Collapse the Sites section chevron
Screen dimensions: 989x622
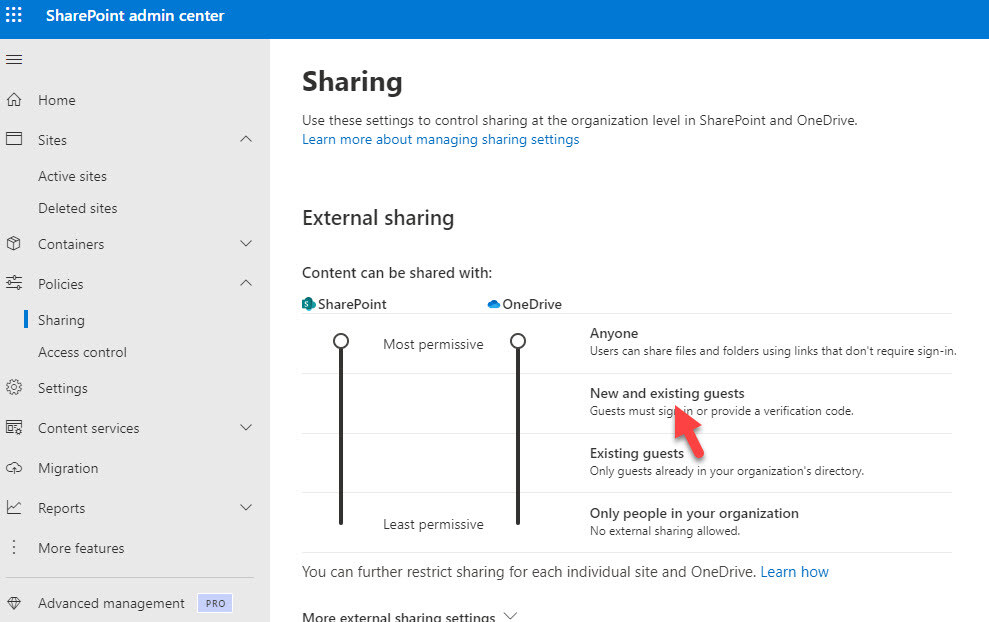[x=246, y=139]
